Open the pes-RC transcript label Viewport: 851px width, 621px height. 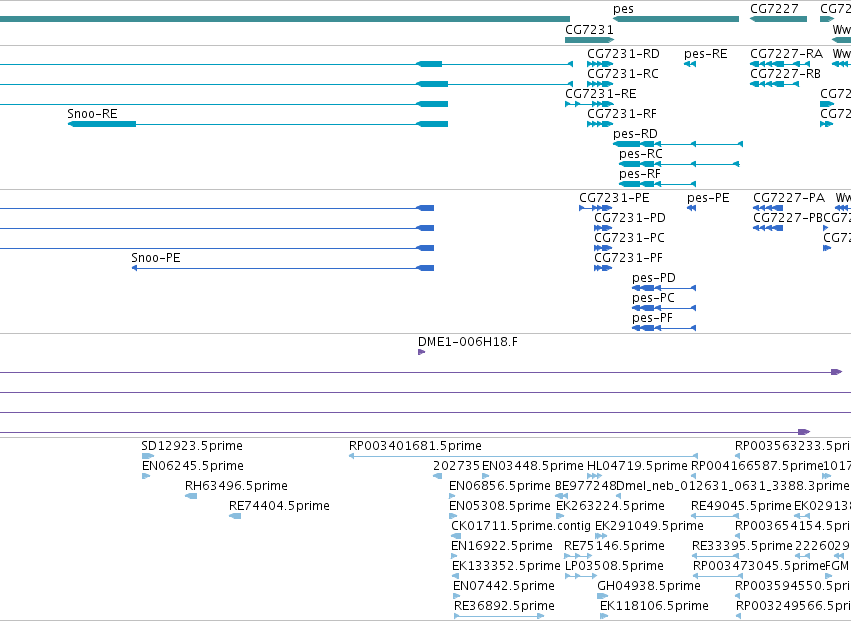pyautogui.click(x=641, y=154)
